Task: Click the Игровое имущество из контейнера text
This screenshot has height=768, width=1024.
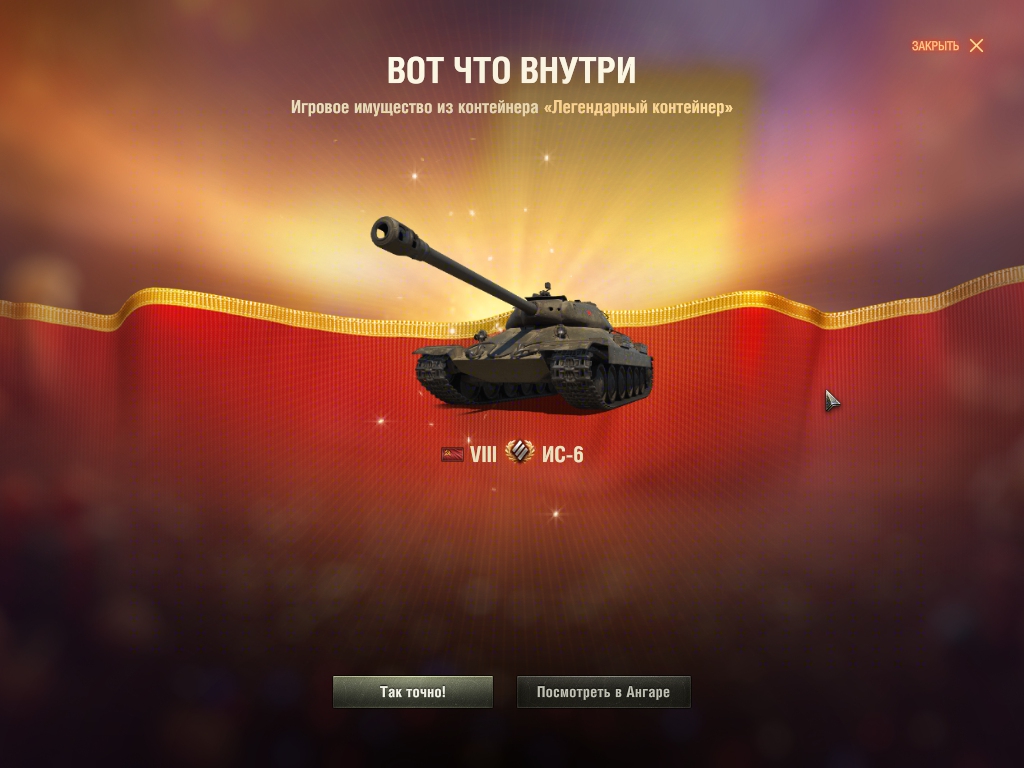Action: [x=415, y=107]
